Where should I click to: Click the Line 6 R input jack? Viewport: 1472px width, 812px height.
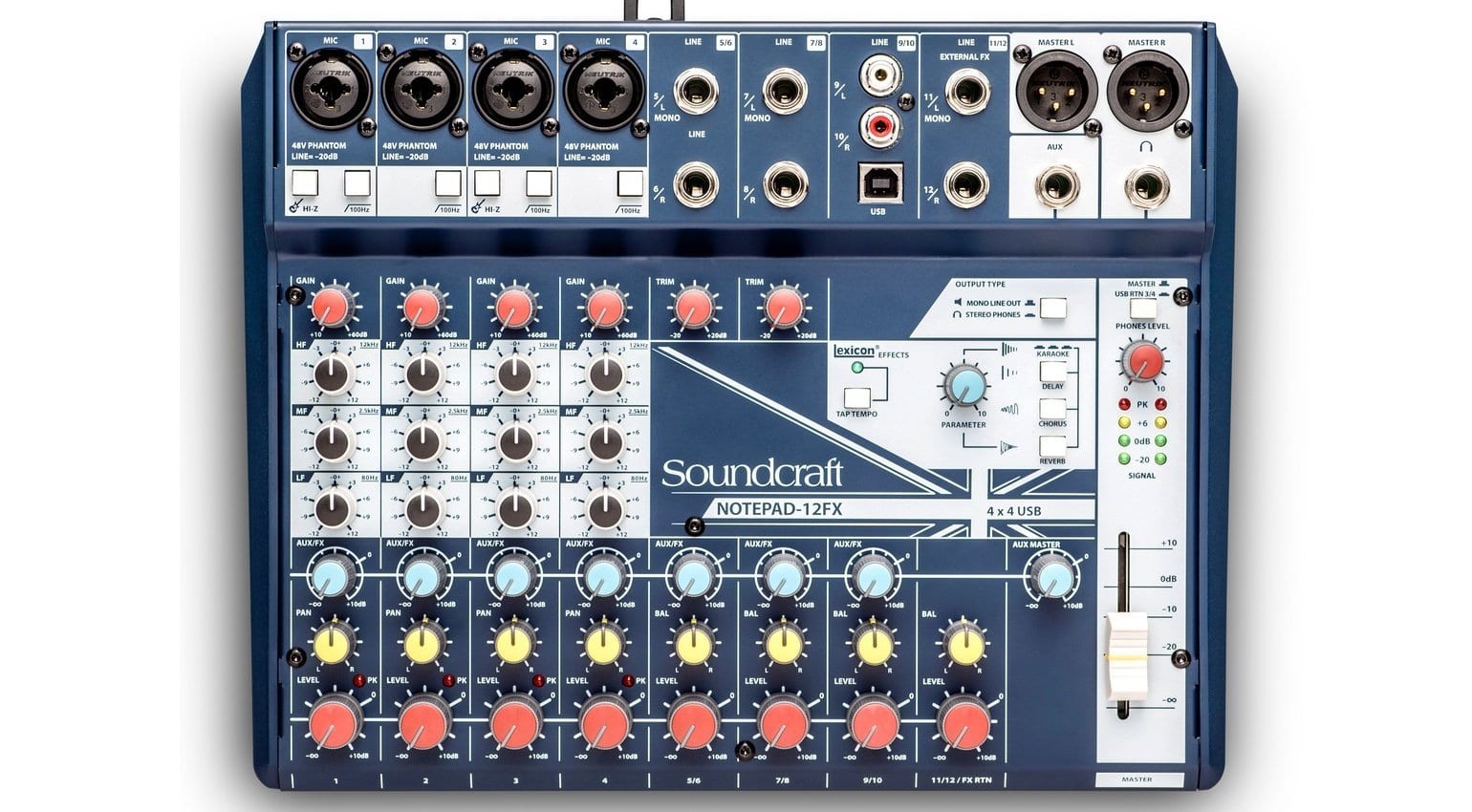696,184
